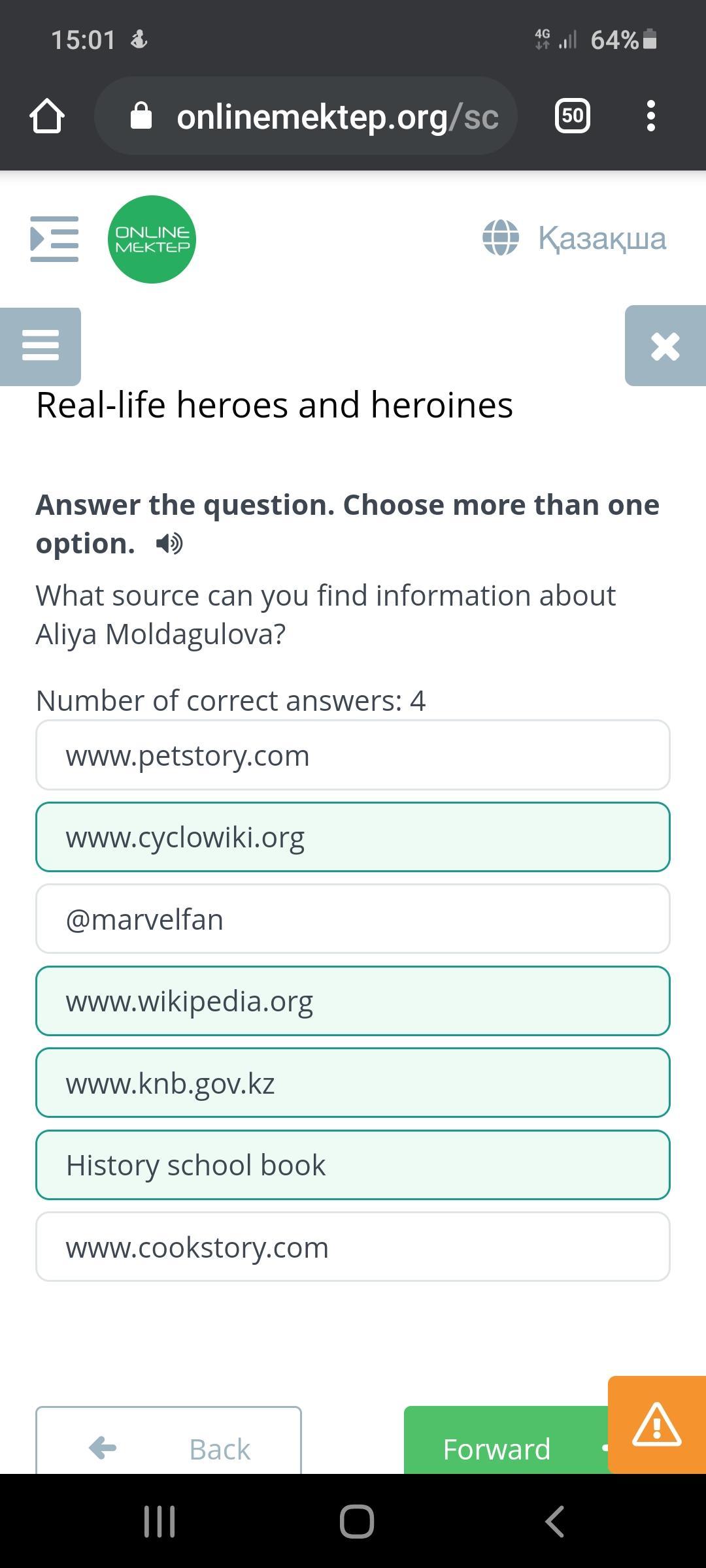Tap the browser home icon
Image resolution: width=706 pixels, height=1568 pixels.
[47, 116]
